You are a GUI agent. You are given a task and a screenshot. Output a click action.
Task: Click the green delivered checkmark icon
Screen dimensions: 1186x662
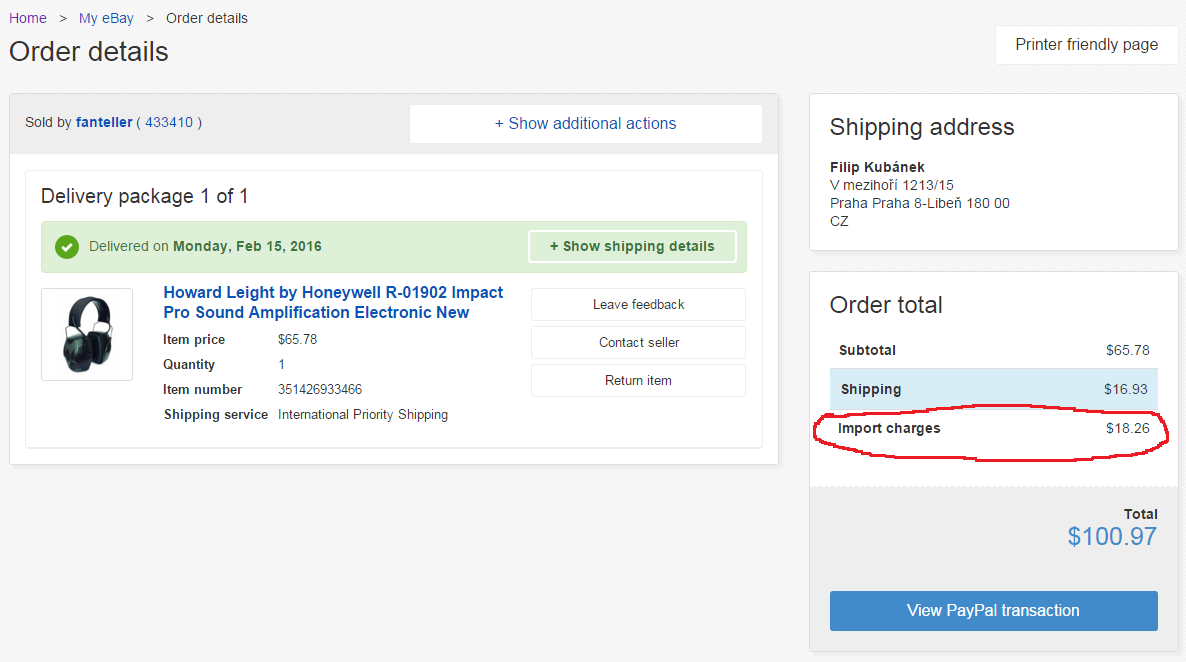[67, 247]
